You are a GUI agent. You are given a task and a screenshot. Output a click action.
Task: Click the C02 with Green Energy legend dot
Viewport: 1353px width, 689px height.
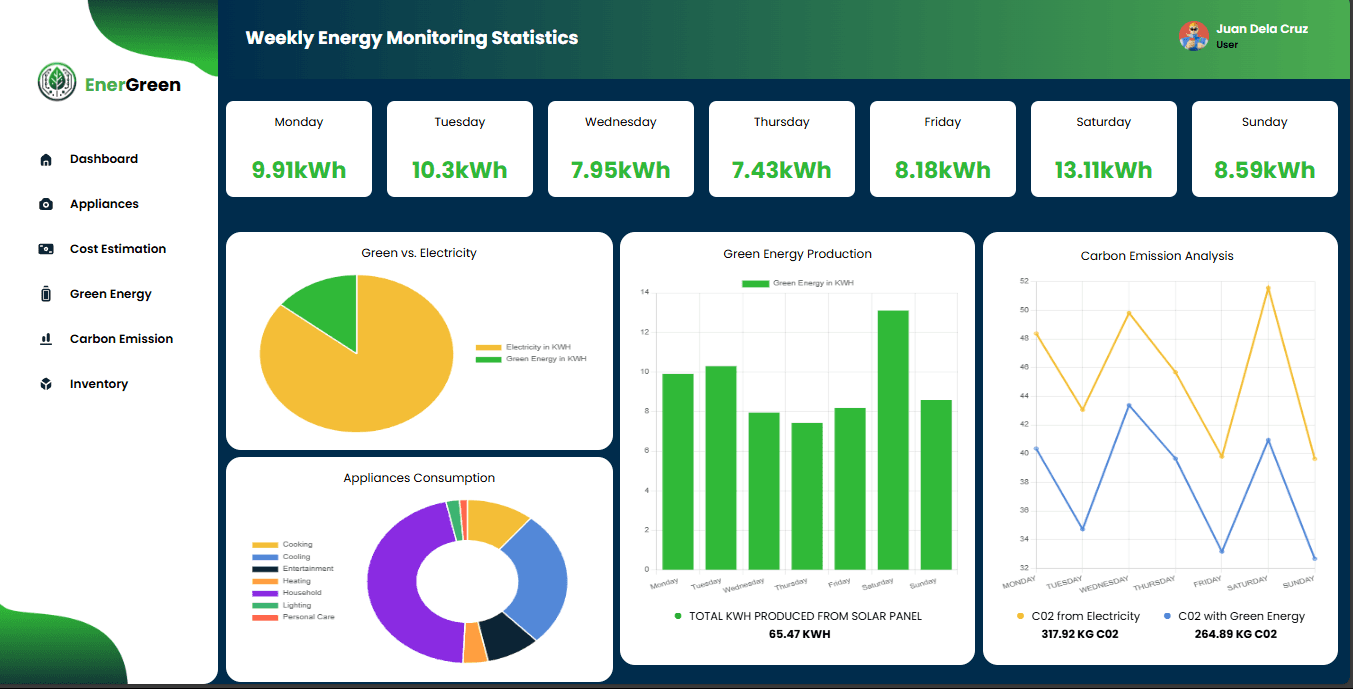tap(1167, 617)
